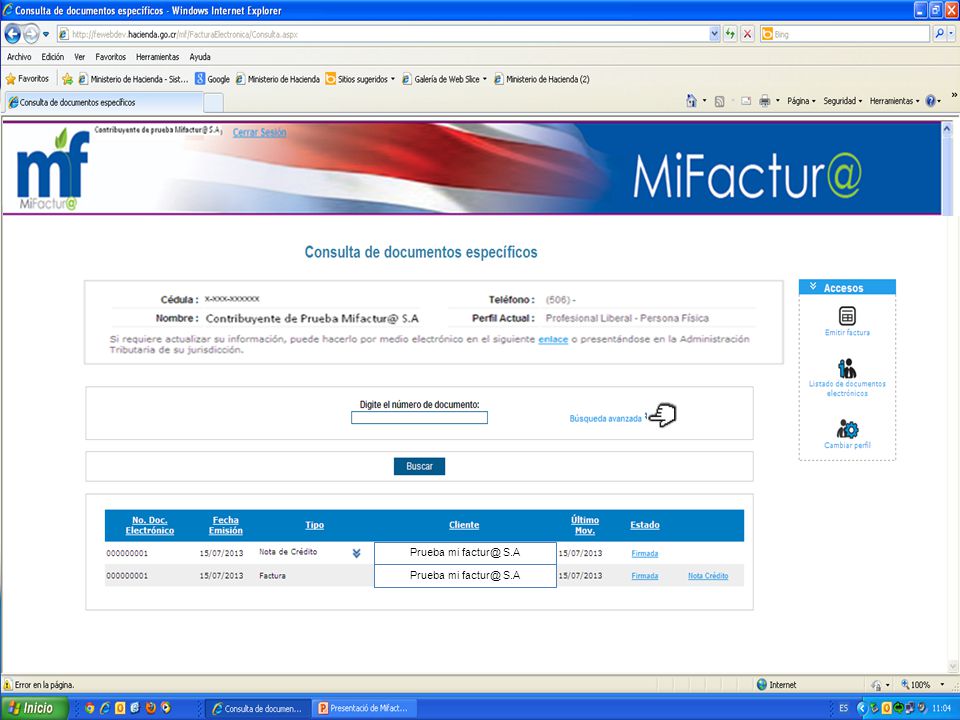
Task: Sort by Fecha Emisión column header
Action: pos(225,525)
